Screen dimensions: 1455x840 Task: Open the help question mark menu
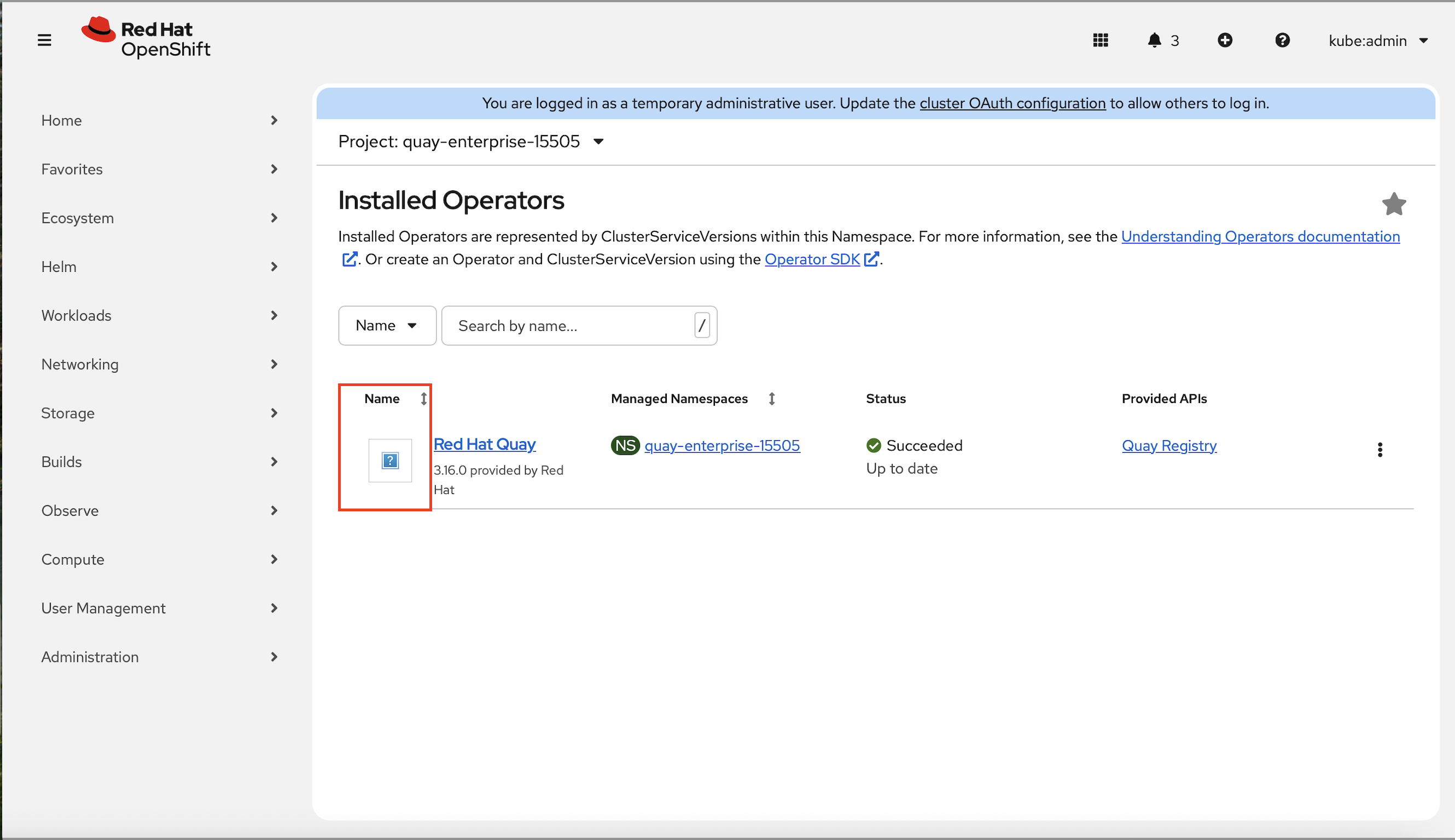click(x=1282, y=40)
